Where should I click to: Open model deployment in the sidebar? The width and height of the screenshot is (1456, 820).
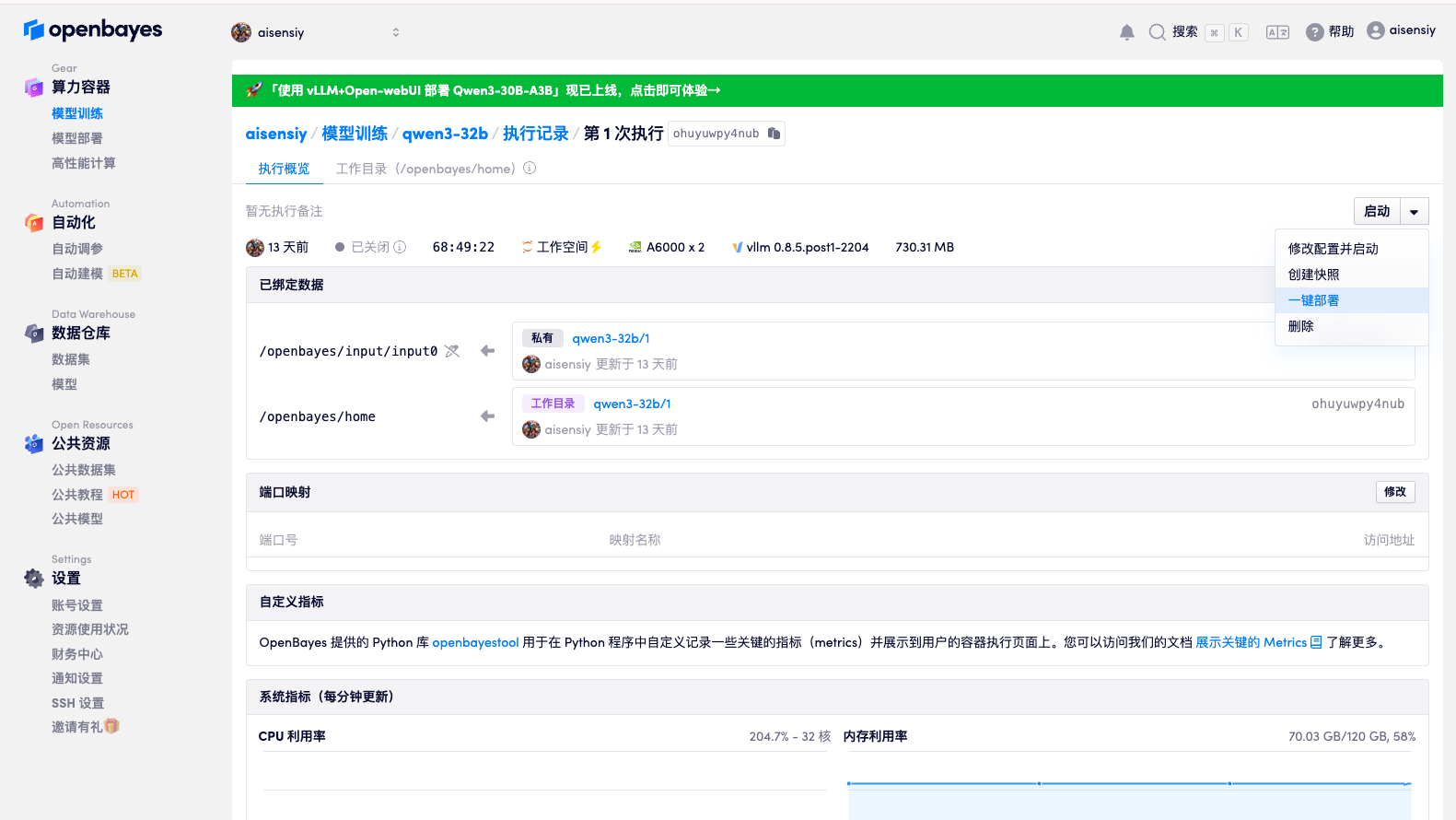(77, 138)
